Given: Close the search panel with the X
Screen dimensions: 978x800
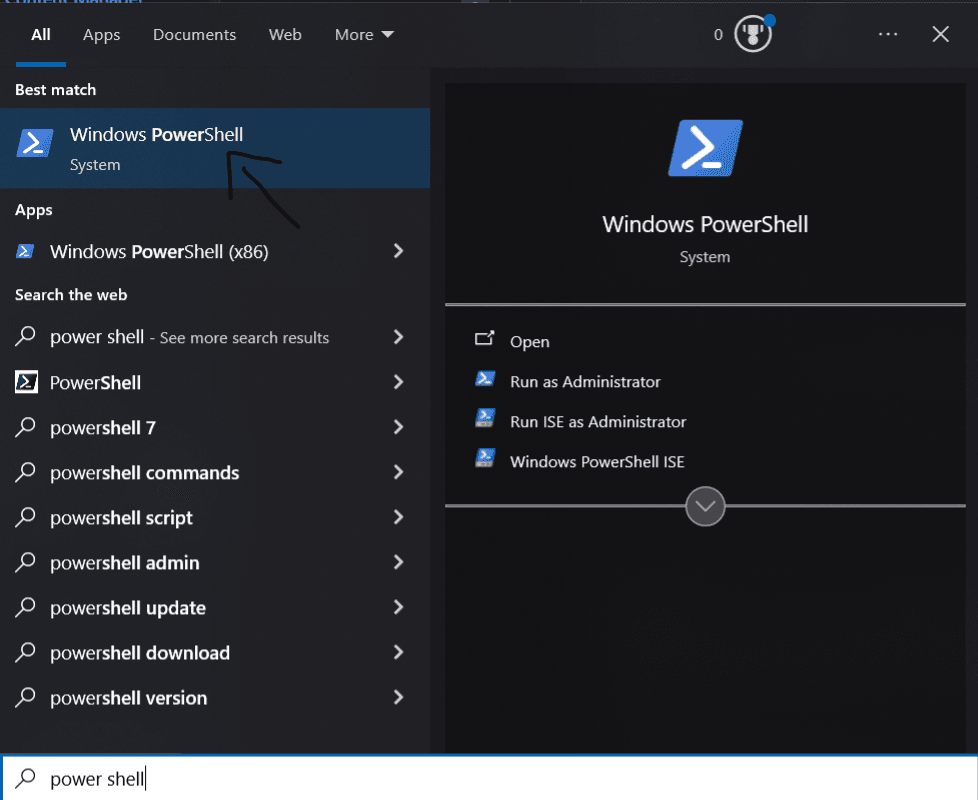Looking at the screenshot, I should tap(941, 34).
